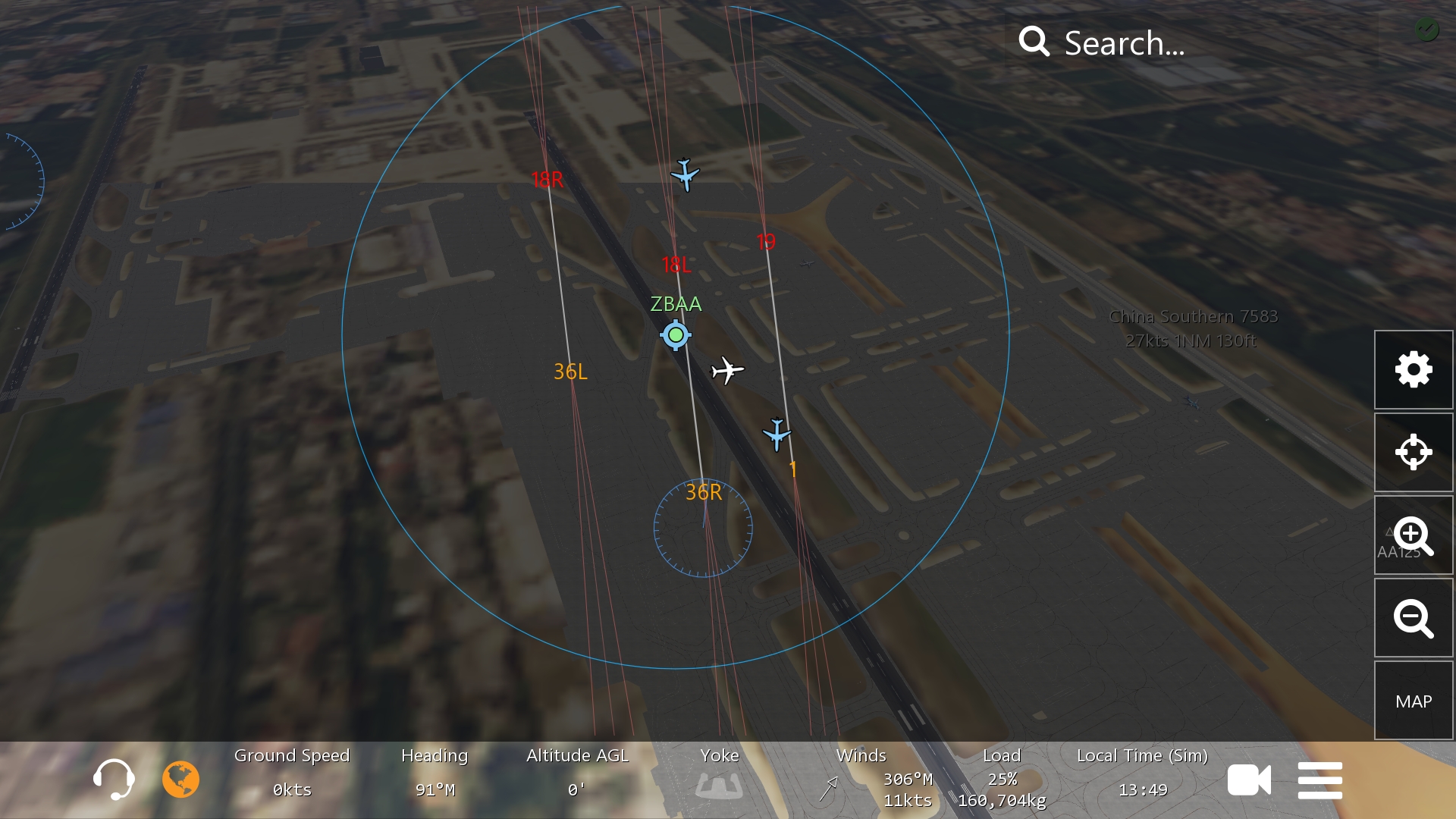Select the blue aircraft near runway 18L
The width and height of the screenshot is (1456, 819).
pyautogui.click(x=685, y=174)
